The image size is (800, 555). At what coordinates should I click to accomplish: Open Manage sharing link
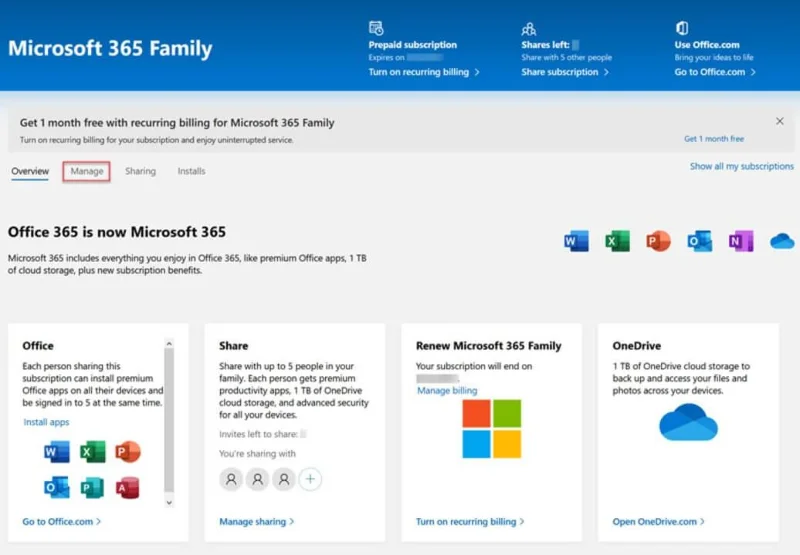(x=257, y=521)
